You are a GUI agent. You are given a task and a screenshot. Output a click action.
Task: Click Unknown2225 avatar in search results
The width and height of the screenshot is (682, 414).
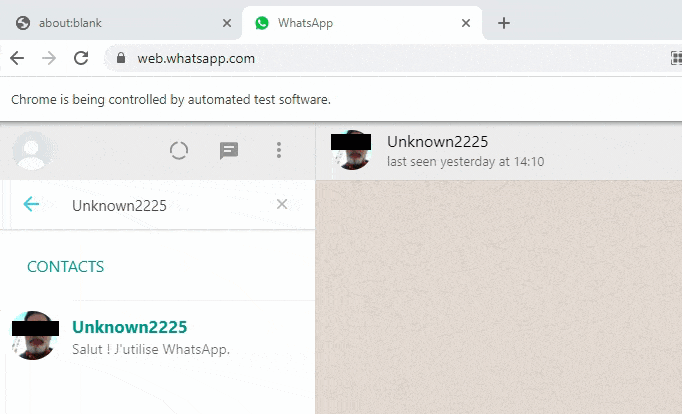[34, 336]
